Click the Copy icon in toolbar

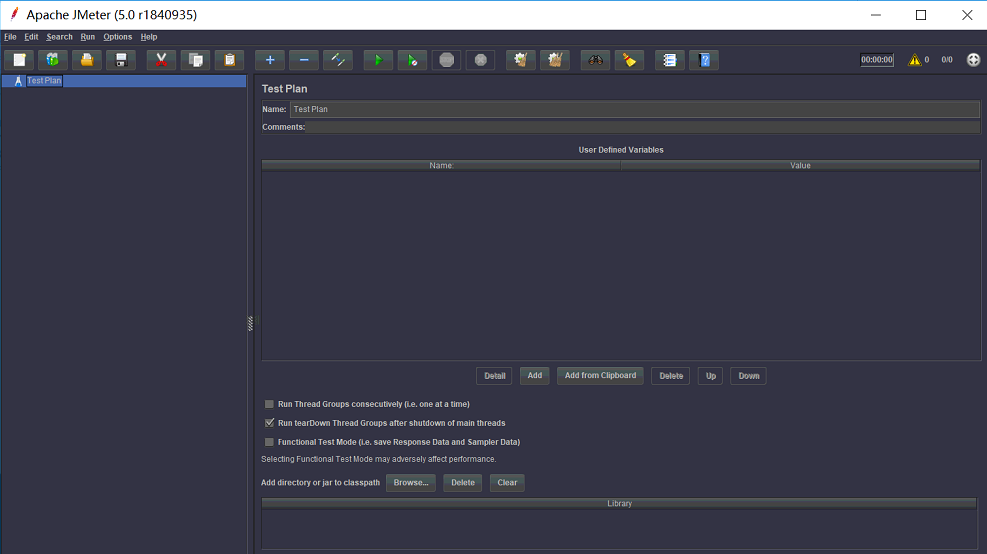[x=195, y=60]
